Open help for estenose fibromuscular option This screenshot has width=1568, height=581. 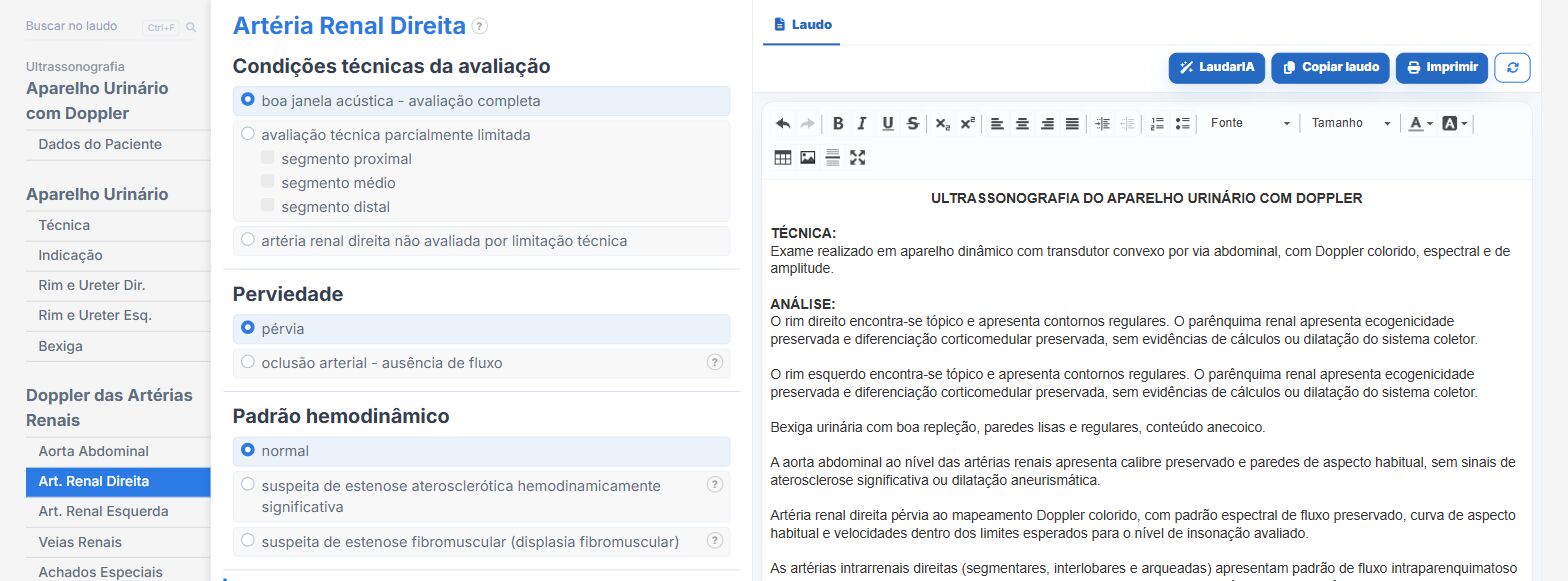715,541
